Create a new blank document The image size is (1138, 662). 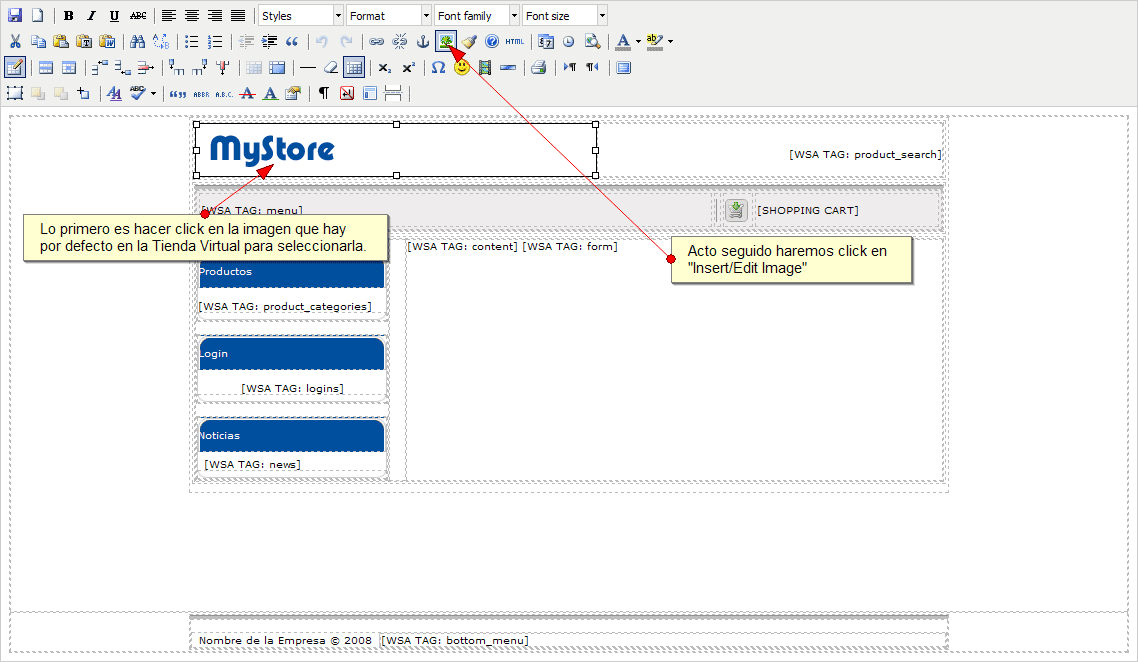(38, 15)
